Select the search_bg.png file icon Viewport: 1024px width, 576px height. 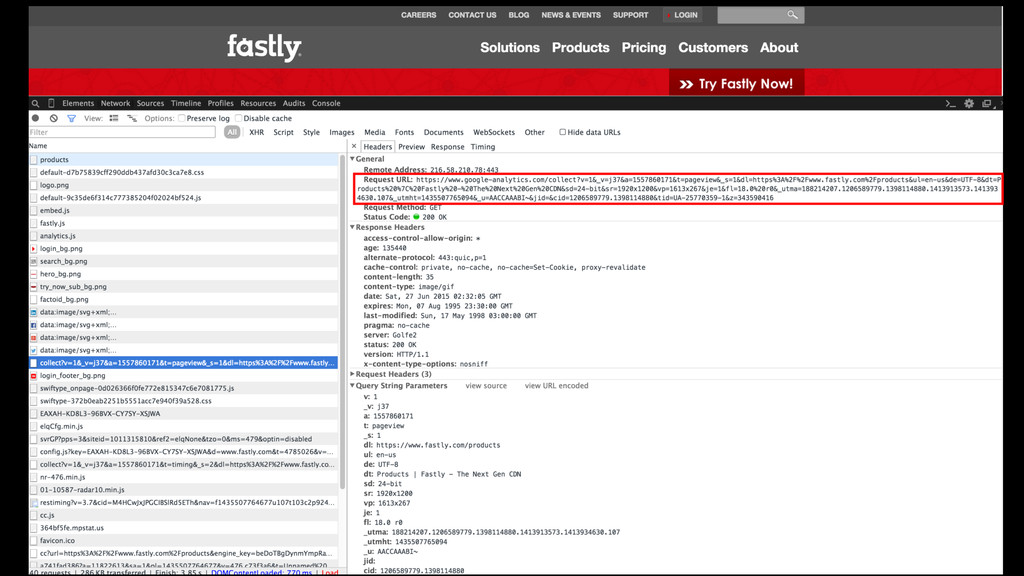coord(33,261)
